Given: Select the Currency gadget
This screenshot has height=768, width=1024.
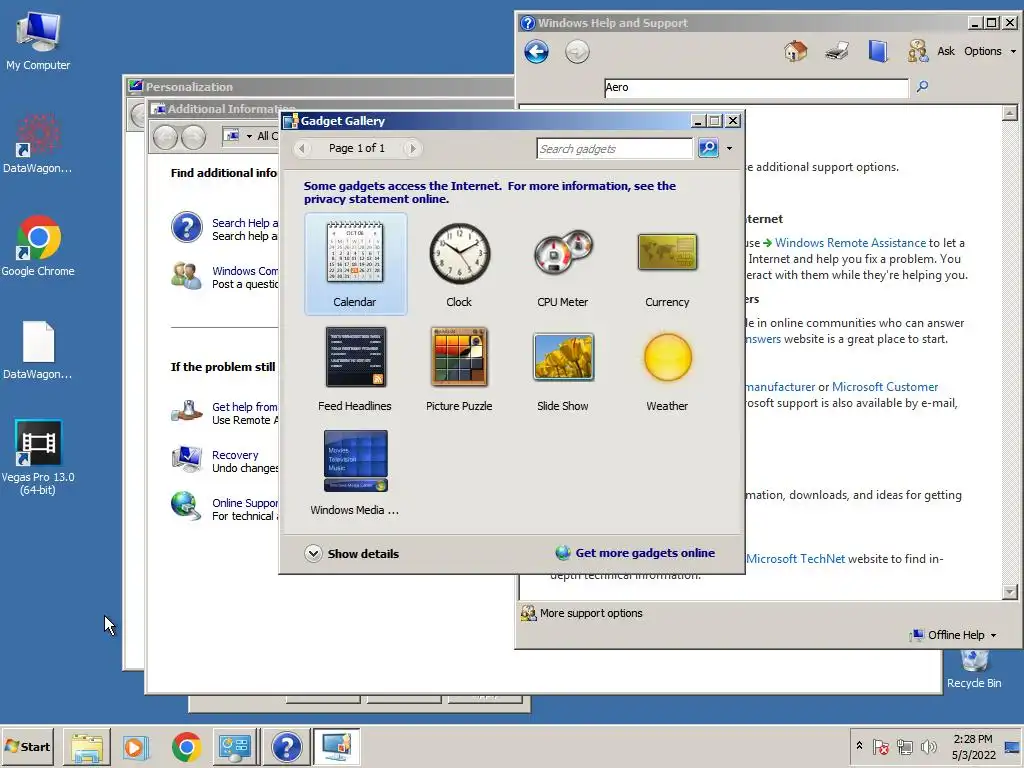Looking at the screenshot, I should point(667,264).
